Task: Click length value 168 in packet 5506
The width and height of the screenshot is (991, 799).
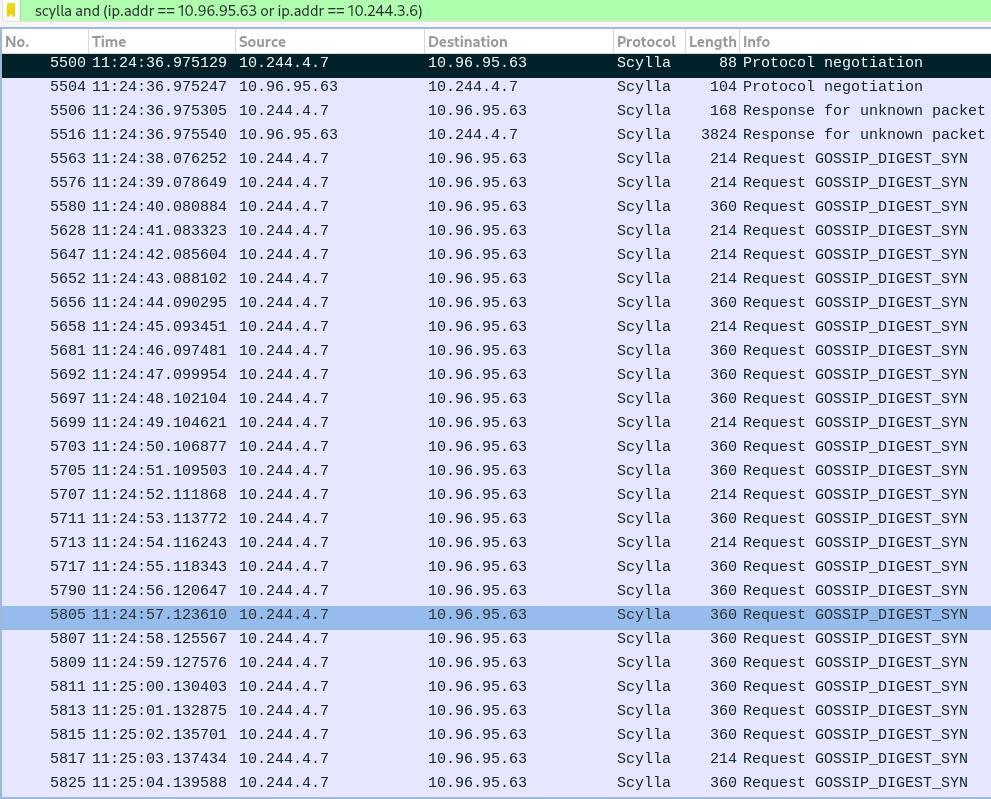Action: (723, 111)
